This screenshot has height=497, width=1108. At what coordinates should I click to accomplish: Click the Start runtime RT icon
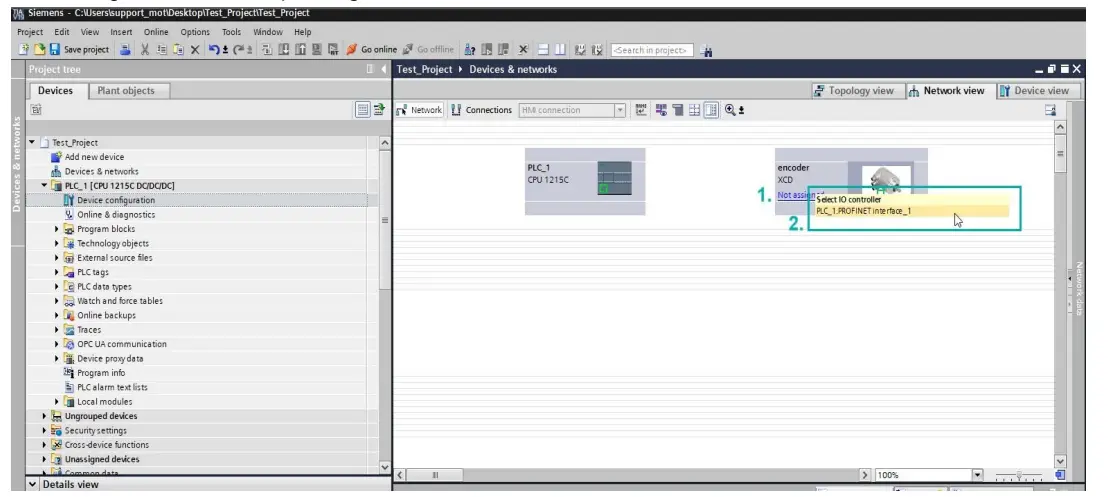333,49
